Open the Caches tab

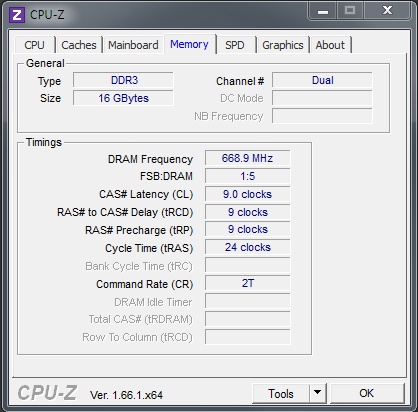click(79, 45)
